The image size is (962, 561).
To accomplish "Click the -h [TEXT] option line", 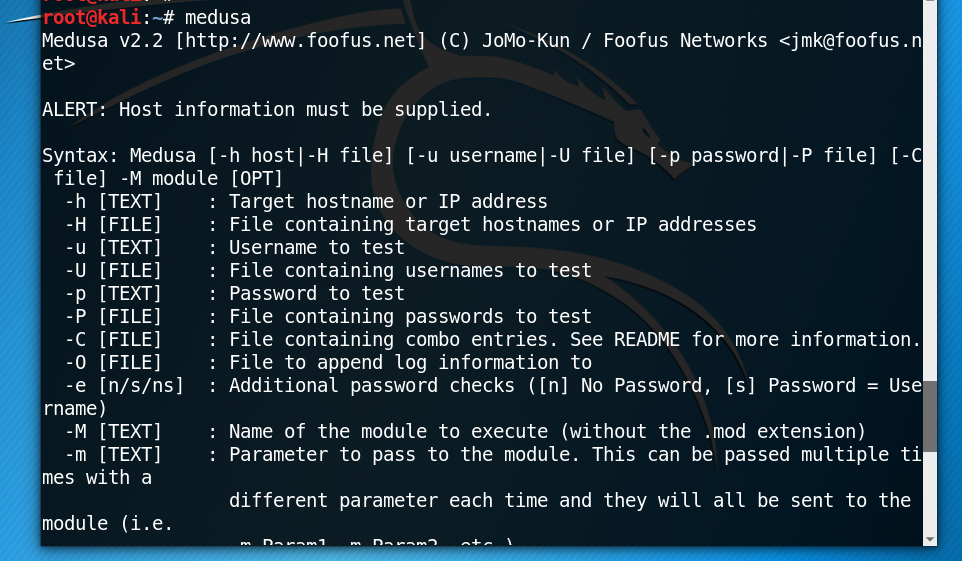I will (306, 201).
